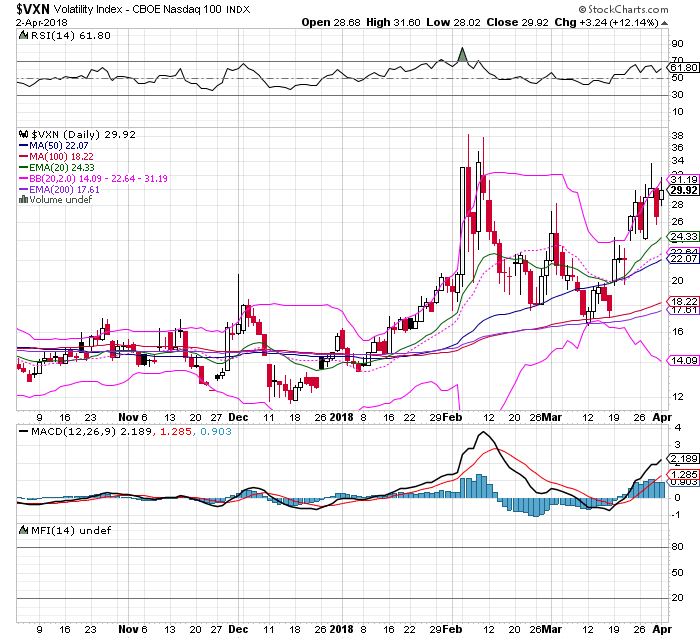This screenshot has height=639, width=700.
Task: Select the MA(100) red line swatch
Action: 23,157
